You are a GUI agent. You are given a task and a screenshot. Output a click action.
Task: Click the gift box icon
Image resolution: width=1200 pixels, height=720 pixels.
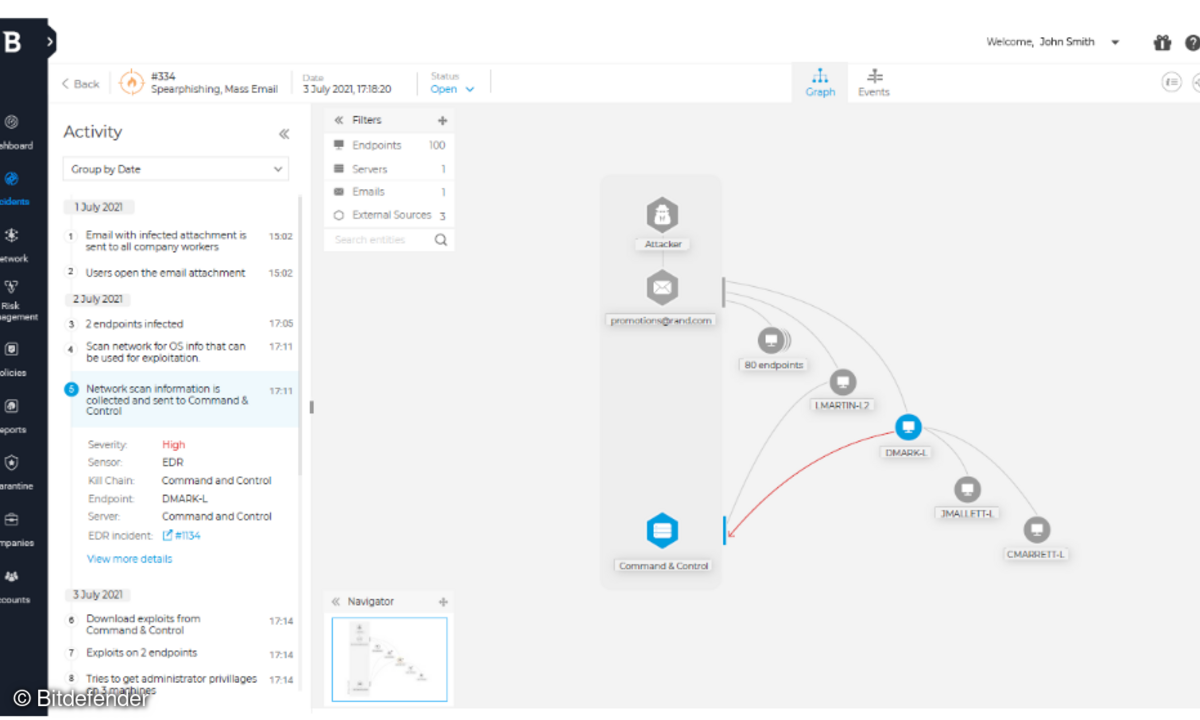pos(1162,43)
